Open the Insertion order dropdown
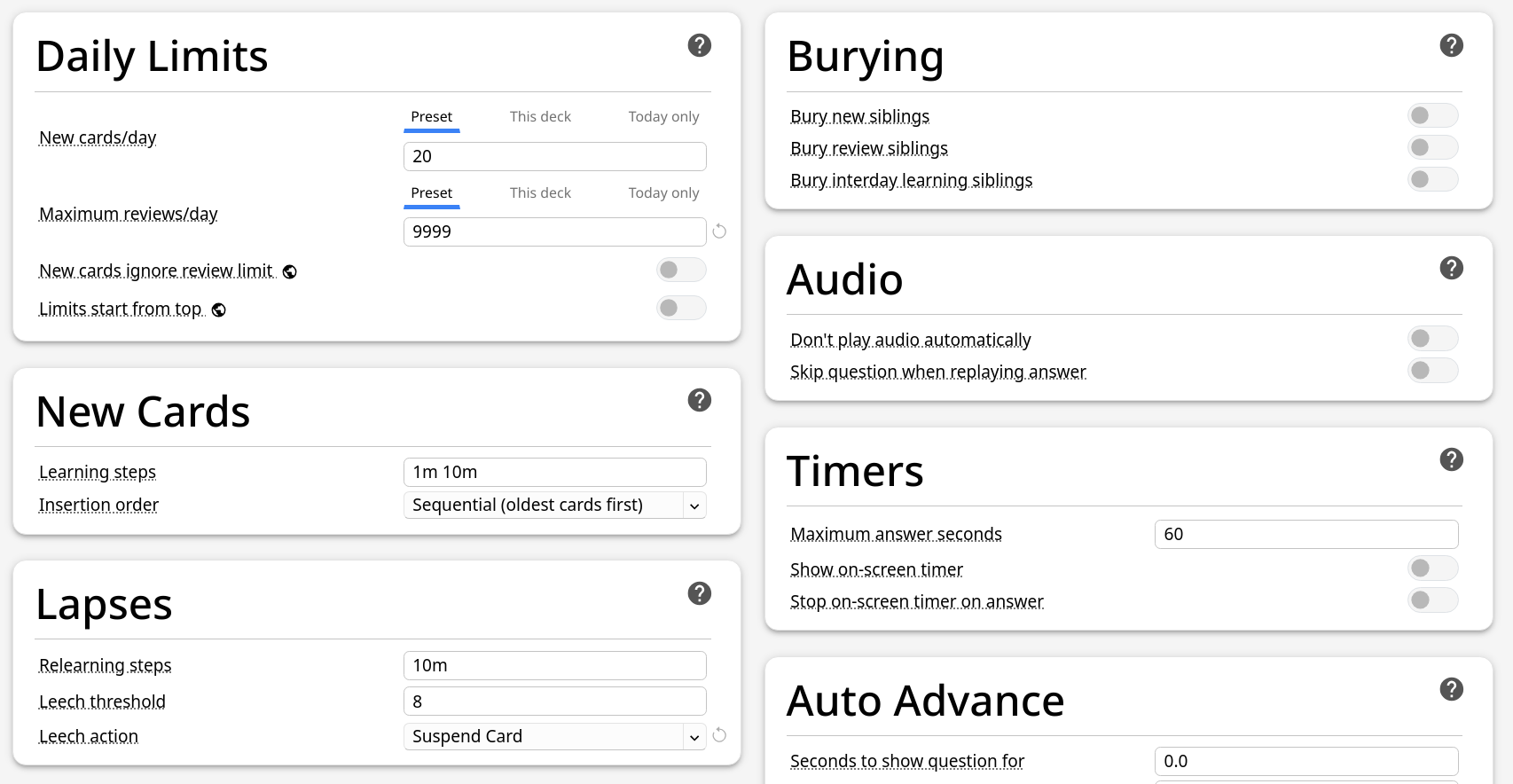The width and height of the screenshot is (1513, 784). click(x=555, y=505)
